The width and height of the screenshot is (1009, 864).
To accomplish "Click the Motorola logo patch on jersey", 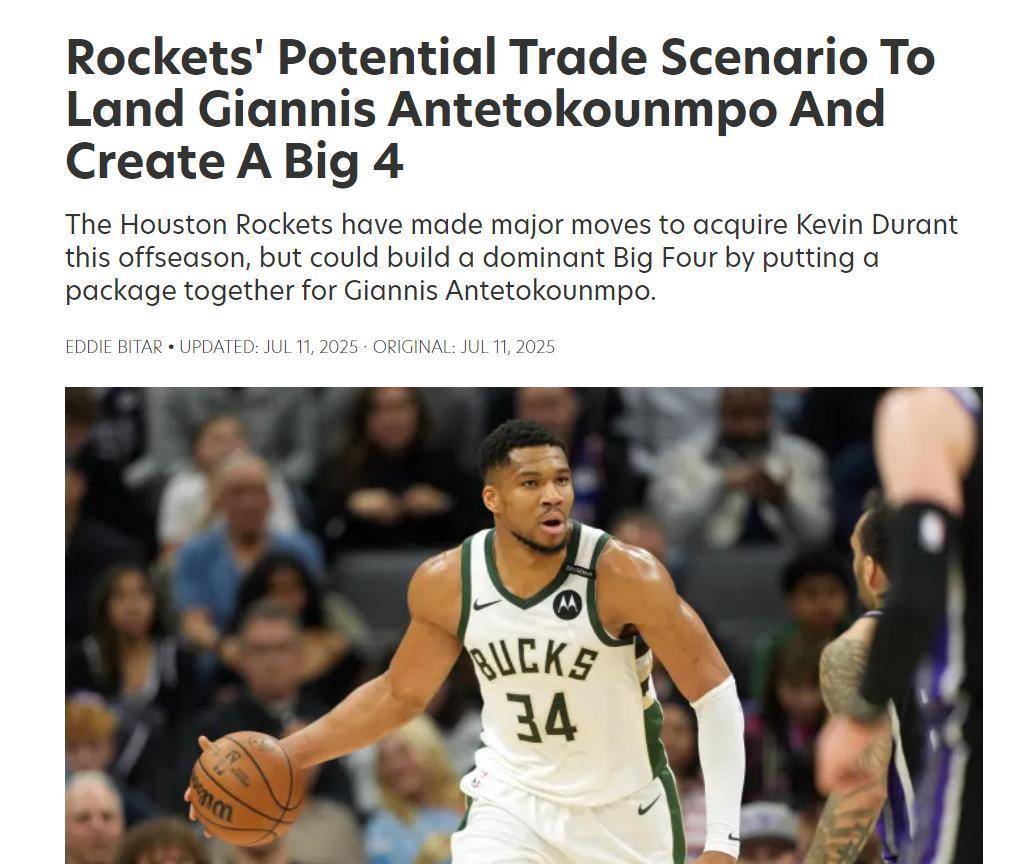I will pyautogui.click(x=567, y=604).
